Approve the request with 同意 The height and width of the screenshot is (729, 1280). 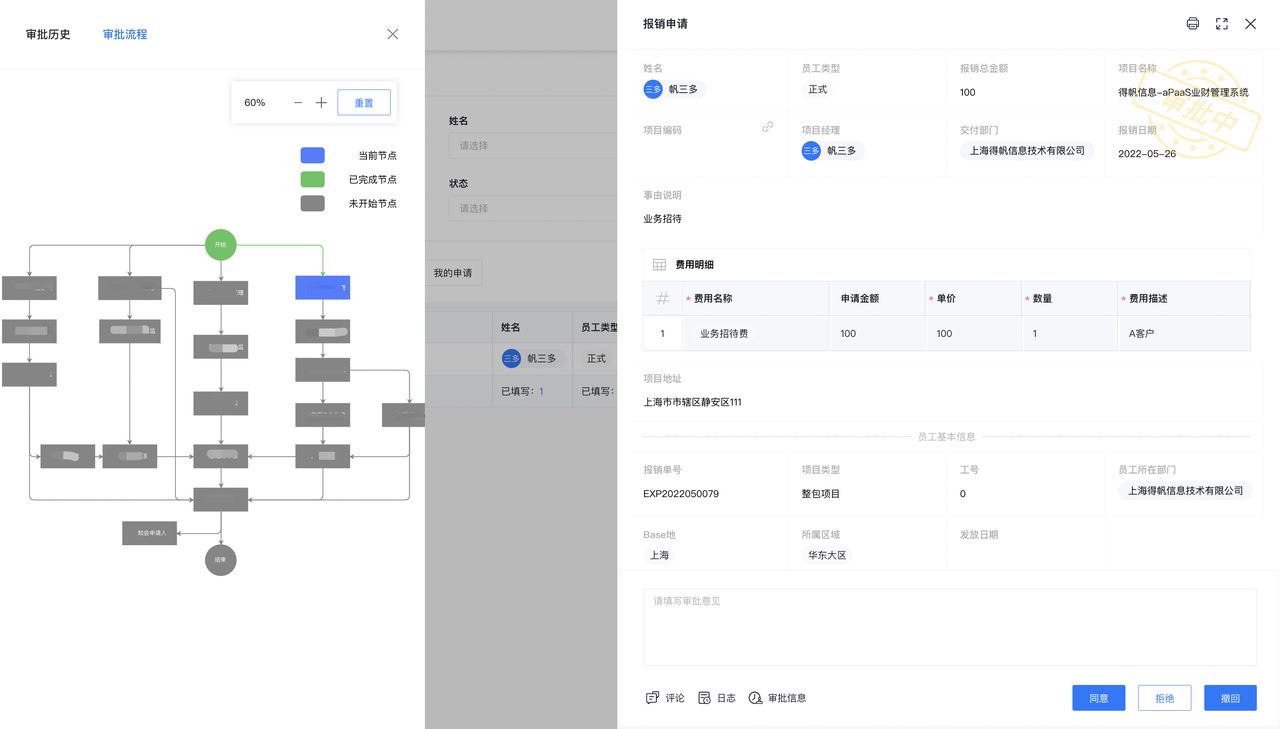coord(1099,698)
